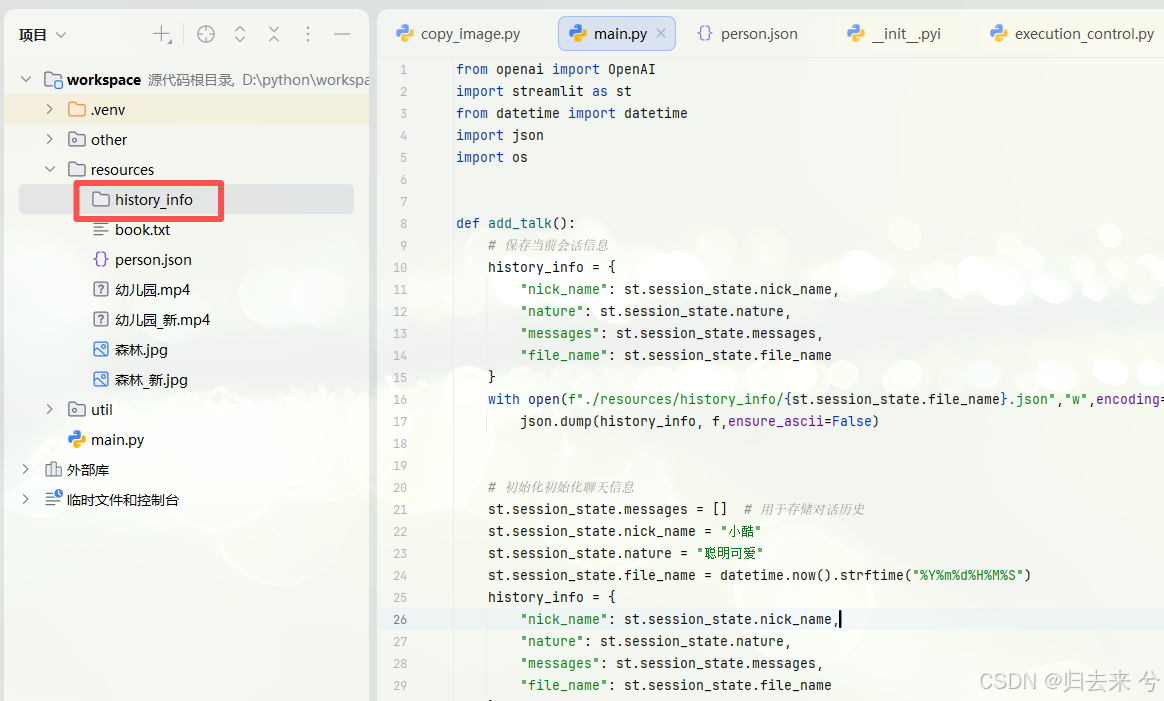Click 'st.session_state.messages = []' line

pos(607,509)
